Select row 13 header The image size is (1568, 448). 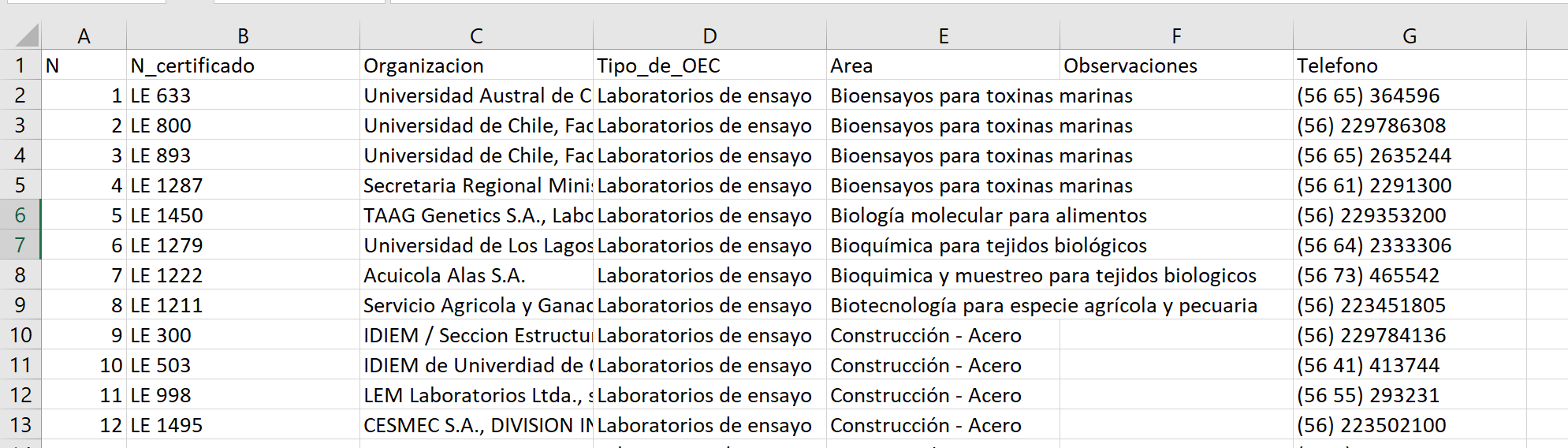pos(20,425)
